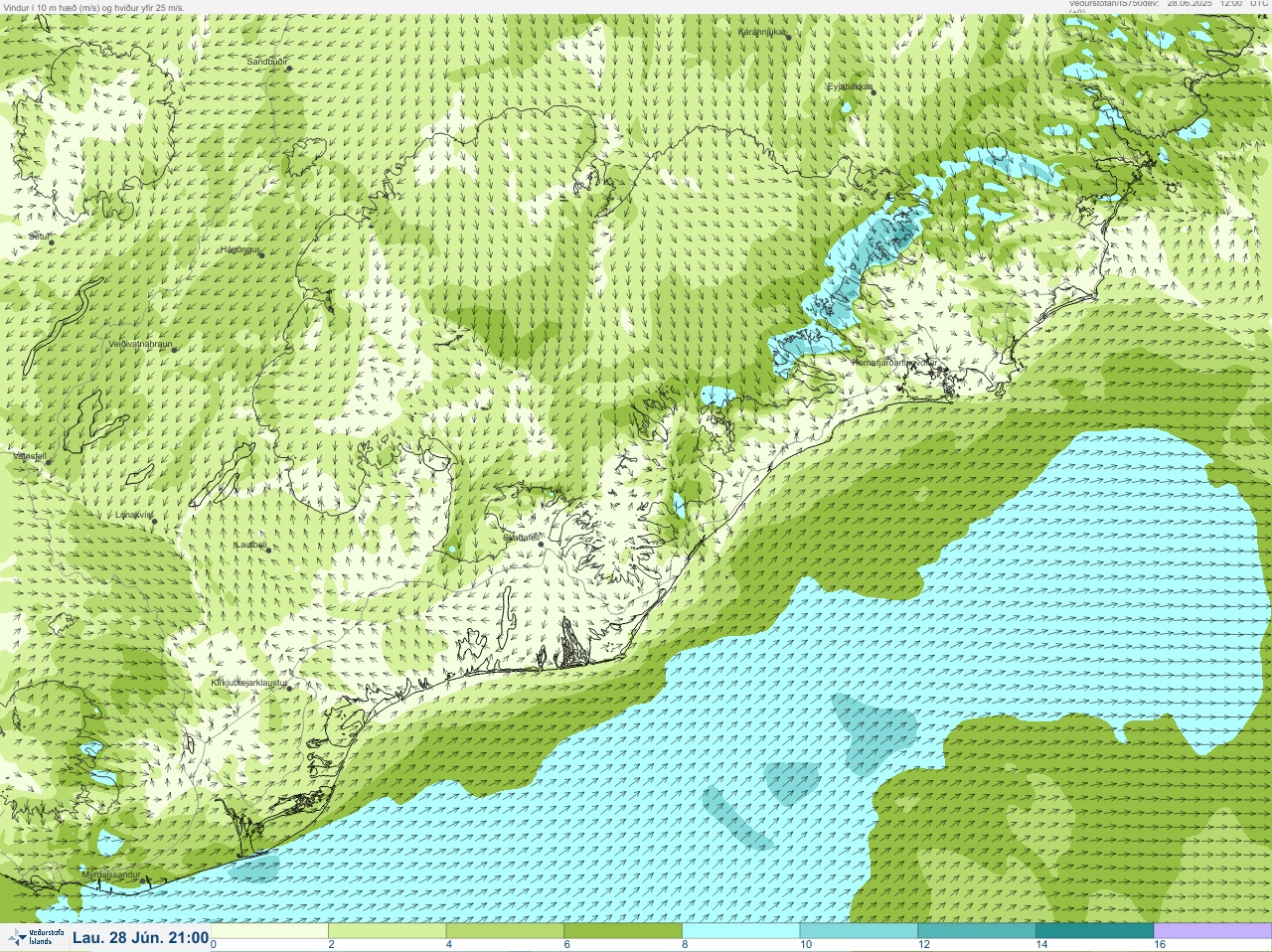The height and width of the screenshot is (952, 1272).
Task: Click the Vatnsfell station label
Action: [30, 457]
